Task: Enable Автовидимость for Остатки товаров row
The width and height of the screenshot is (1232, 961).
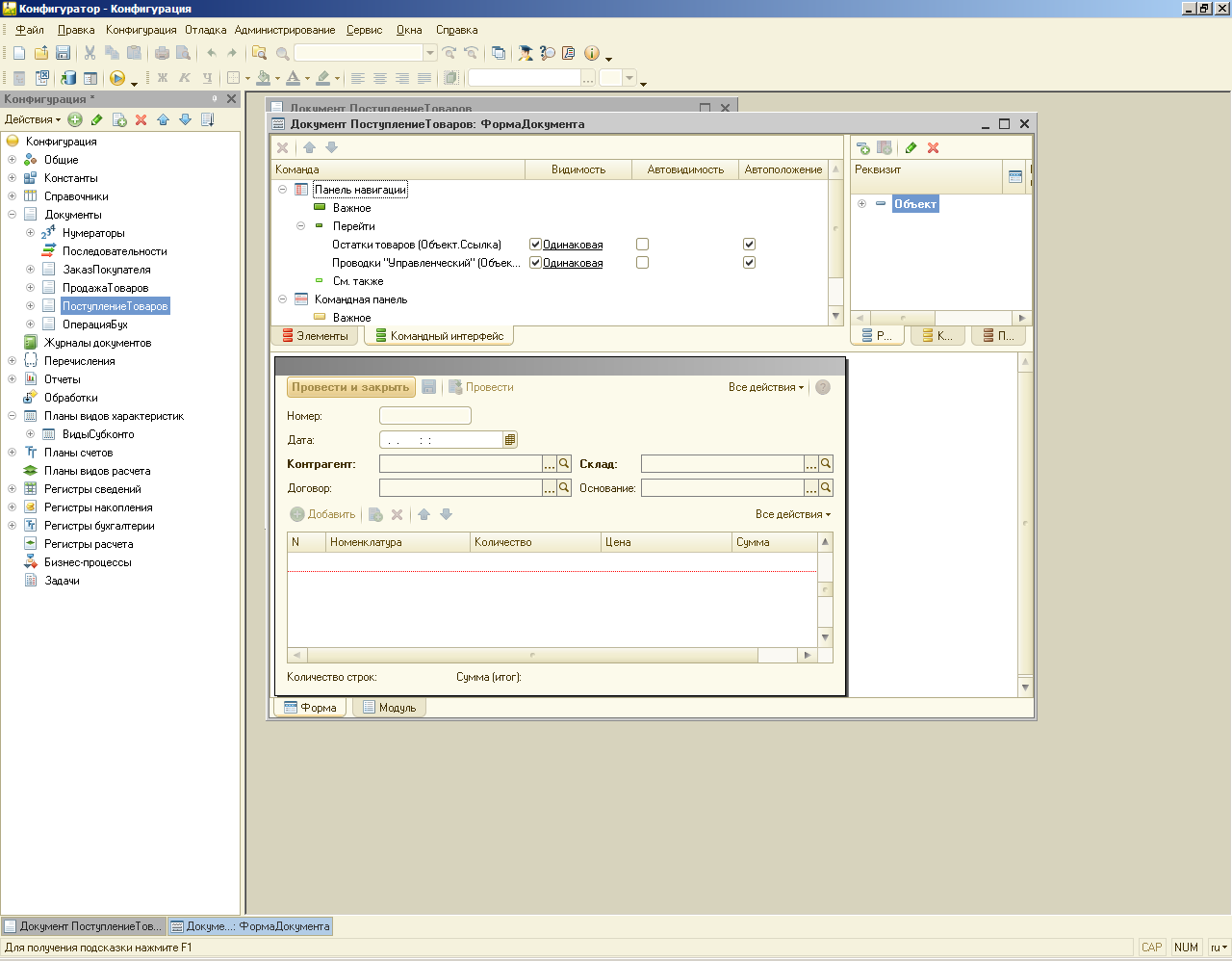Action: [x=642, y=245]
